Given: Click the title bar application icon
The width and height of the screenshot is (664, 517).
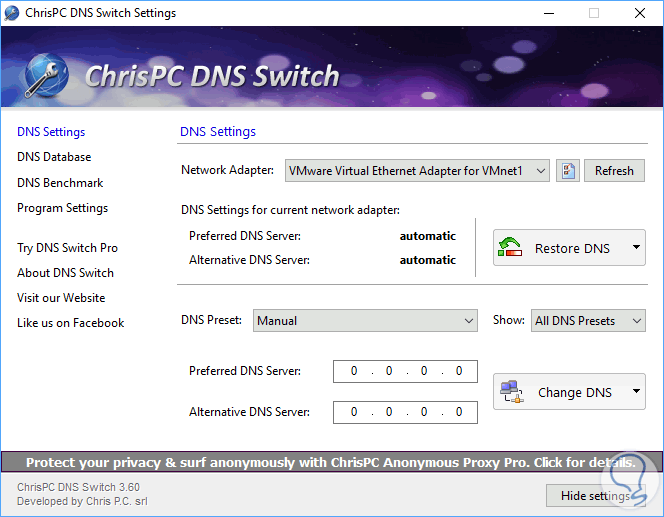Looking at the screenshot, I should click(11, 13).
